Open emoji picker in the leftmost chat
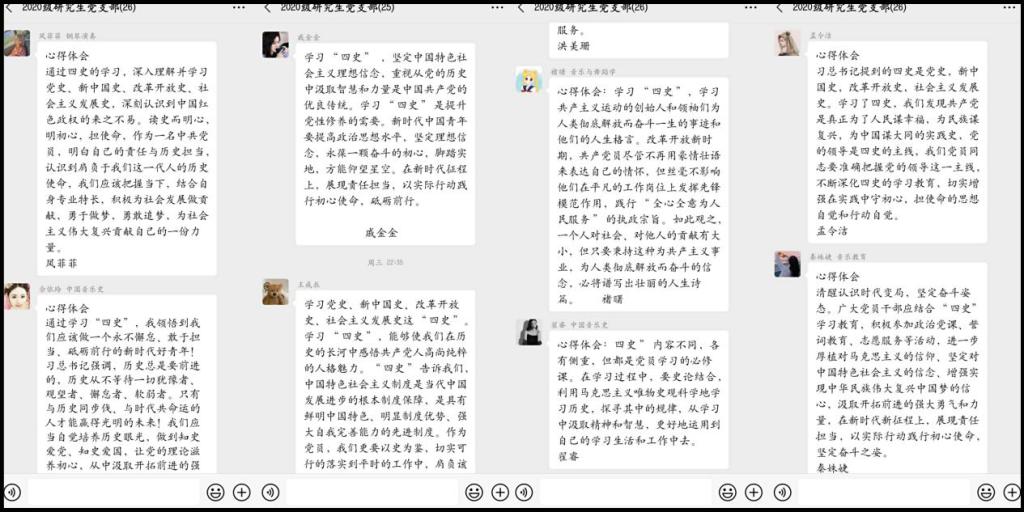Screen dimensions: 1024x512 216,492
